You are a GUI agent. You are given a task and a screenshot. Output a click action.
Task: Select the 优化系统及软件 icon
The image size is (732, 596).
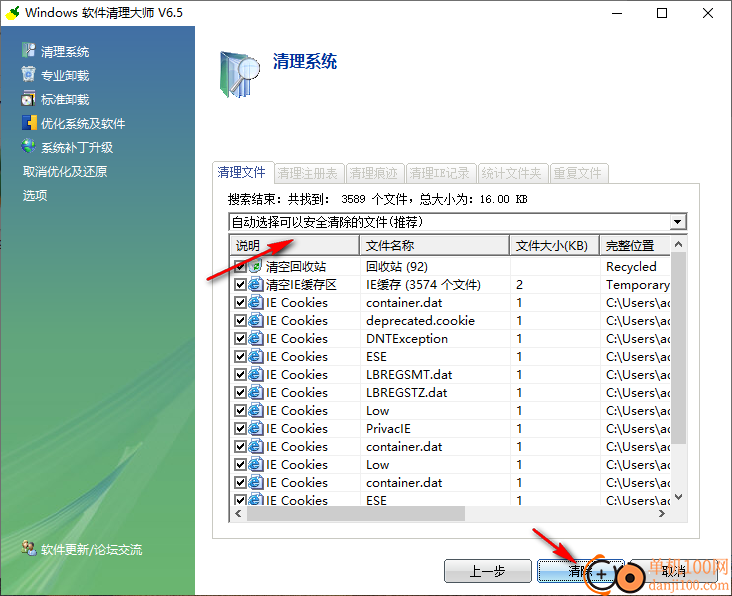point(28,123)
